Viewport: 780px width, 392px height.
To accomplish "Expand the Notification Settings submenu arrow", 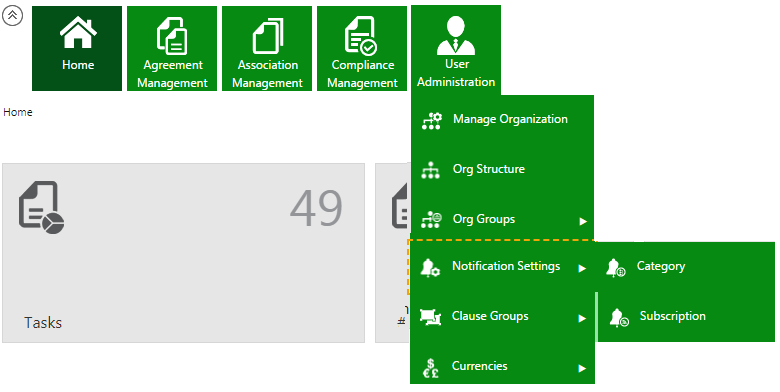I will [582, 269].
